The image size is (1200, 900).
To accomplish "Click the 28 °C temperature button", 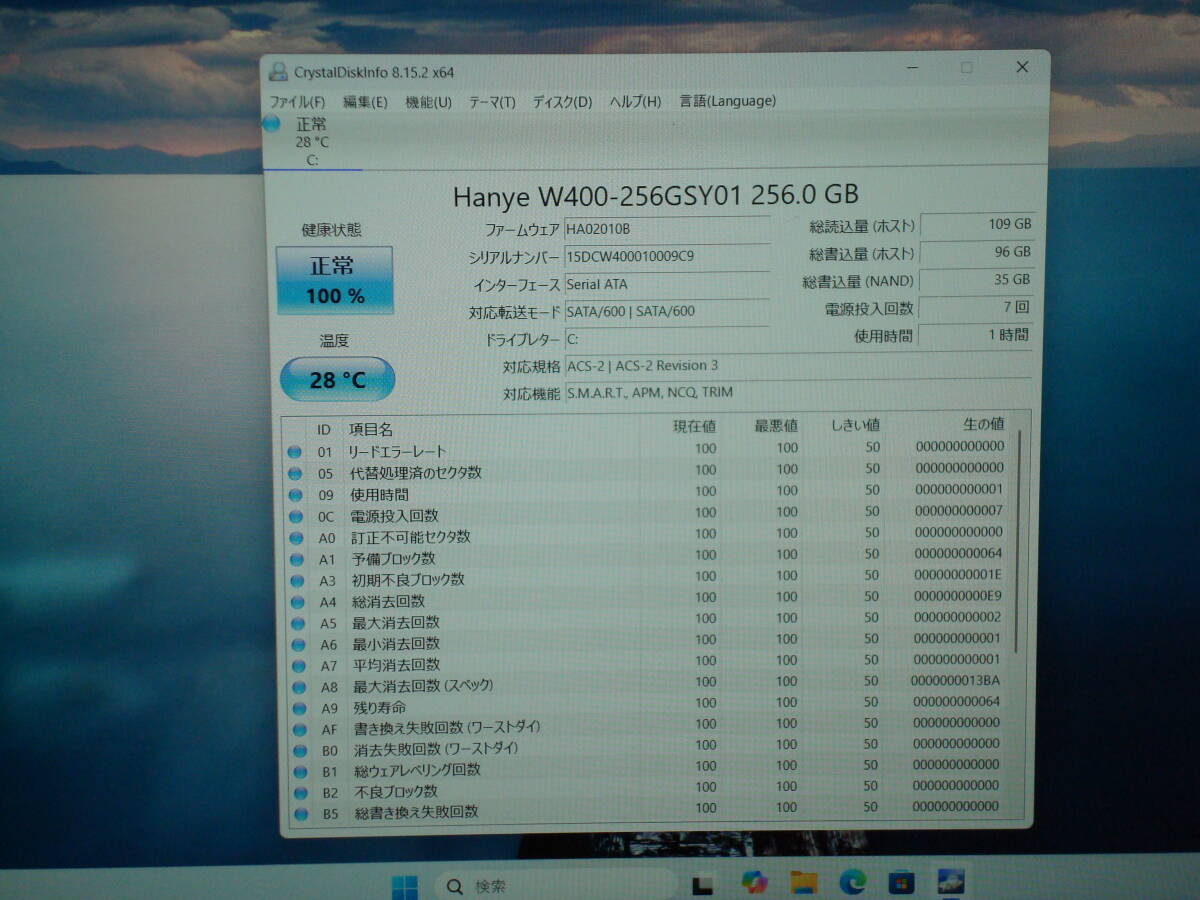I will coord(337,380).
